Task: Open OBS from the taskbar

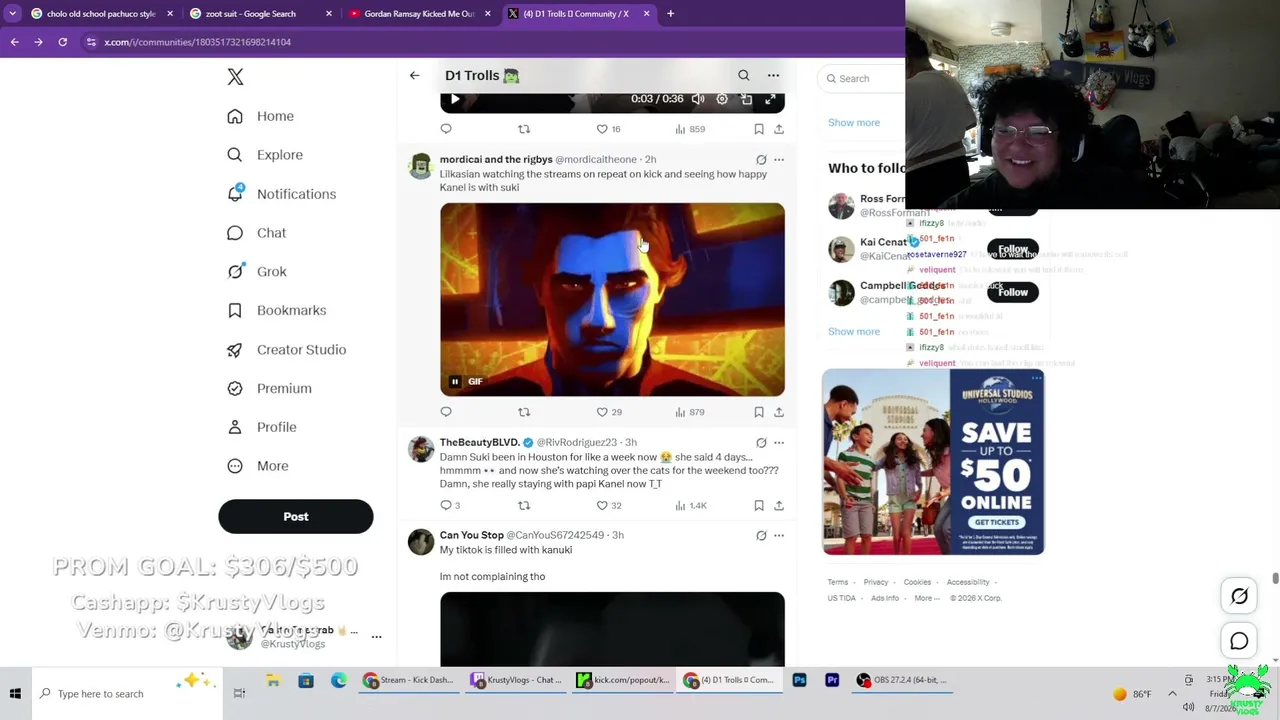Action: tap(902, 680)
